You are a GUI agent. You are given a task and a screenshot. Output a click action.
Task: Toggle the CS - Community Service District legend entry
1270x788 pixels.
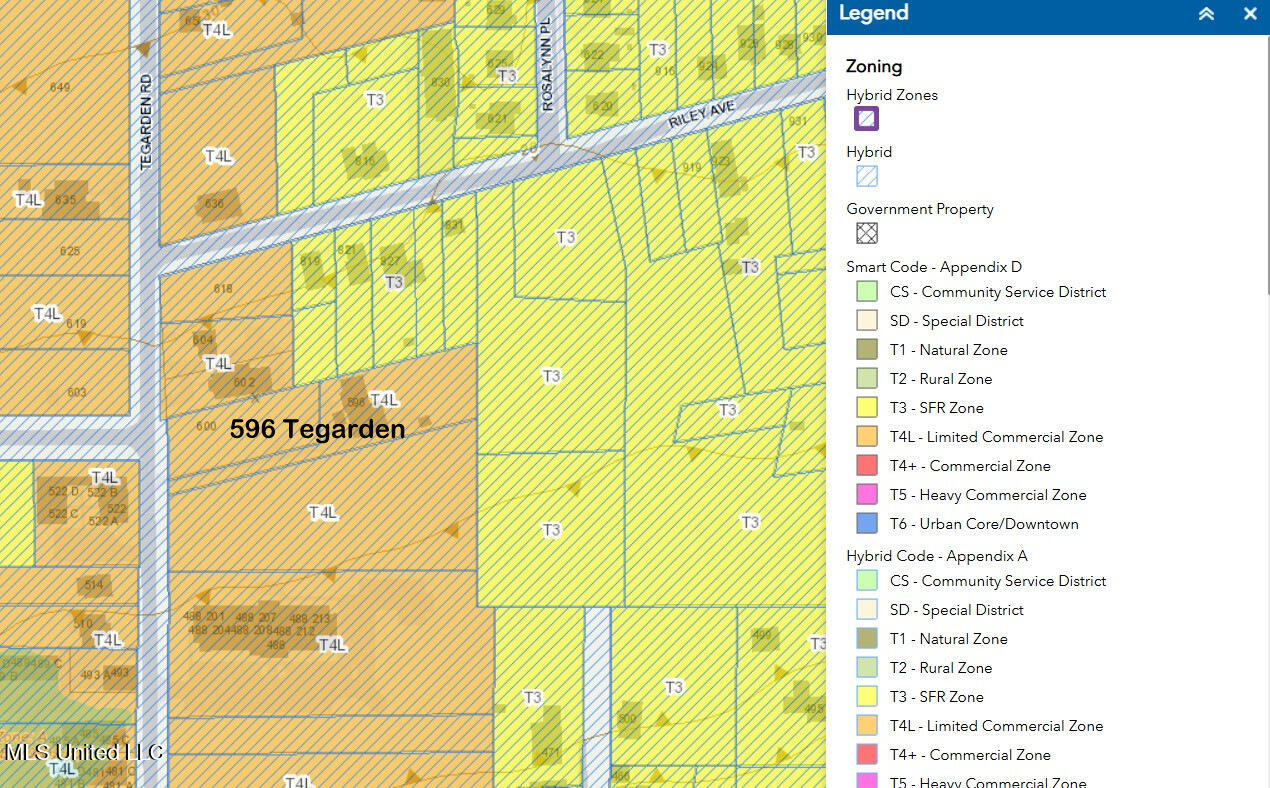pyautogui.click(x=997, y=291)
